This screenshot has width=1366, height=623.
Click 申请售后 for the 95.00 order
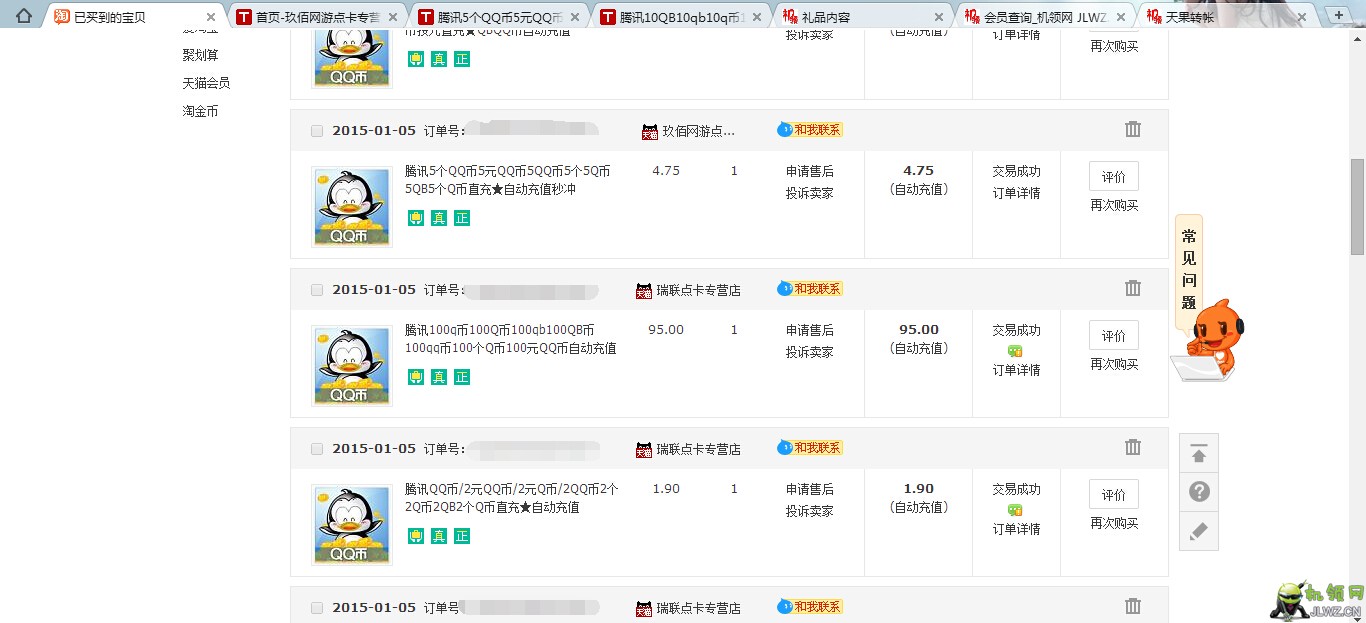coord(809,330)
